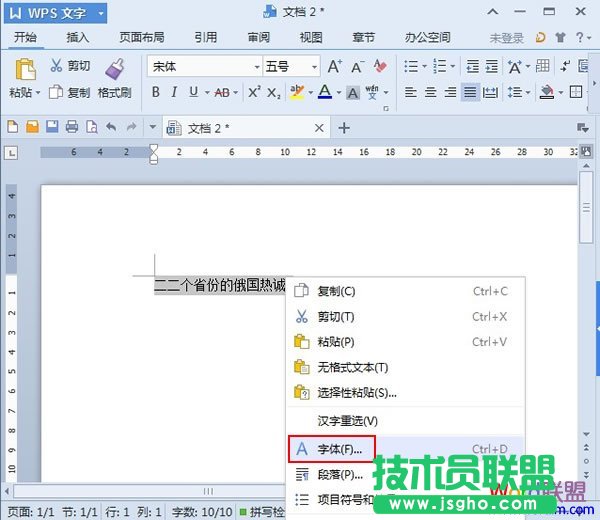This screenshot has width=600, height=520.
Task: Open the 引用 ribbon tab
Action: (x=205, y=37)
